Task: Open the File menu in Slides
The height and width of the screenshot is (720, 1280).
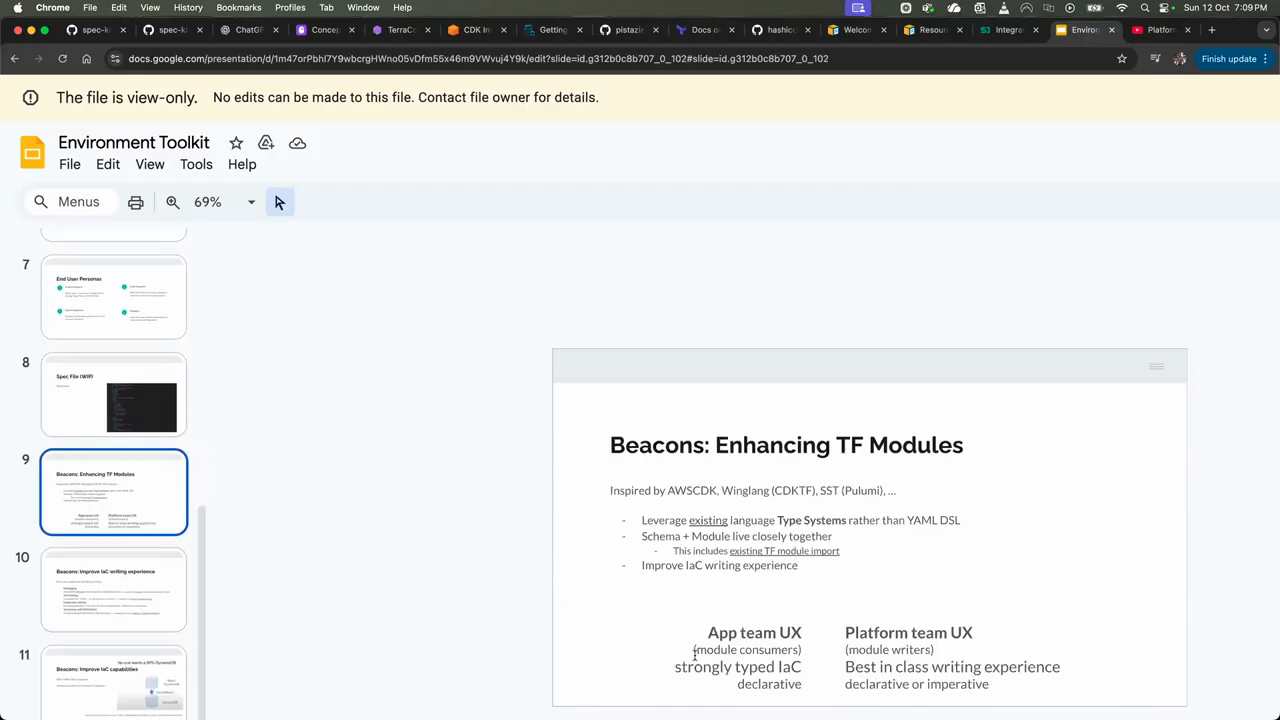Action: 70,164
